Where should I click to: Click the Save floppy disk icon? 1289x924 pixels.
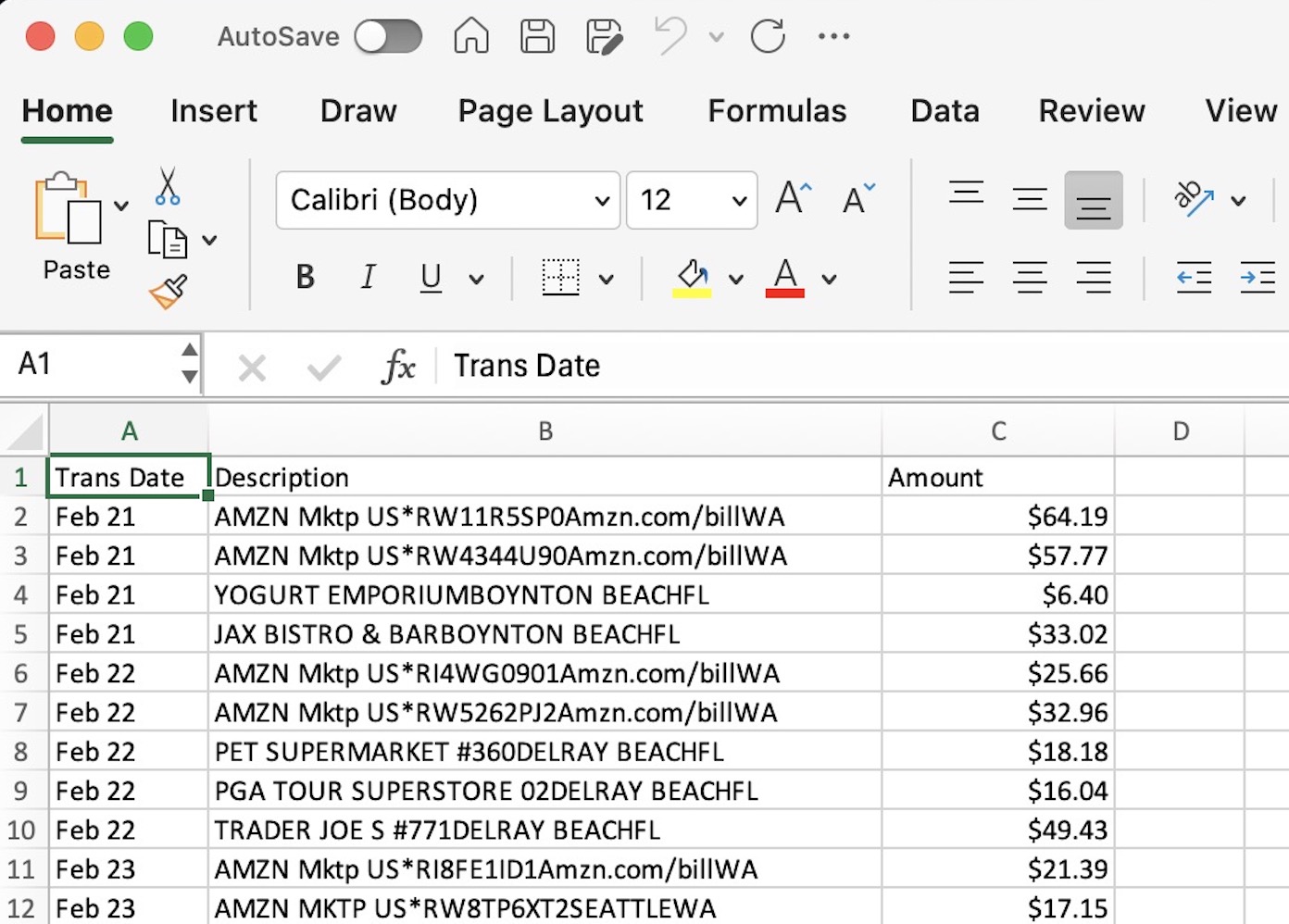click(x=537, y=36)
